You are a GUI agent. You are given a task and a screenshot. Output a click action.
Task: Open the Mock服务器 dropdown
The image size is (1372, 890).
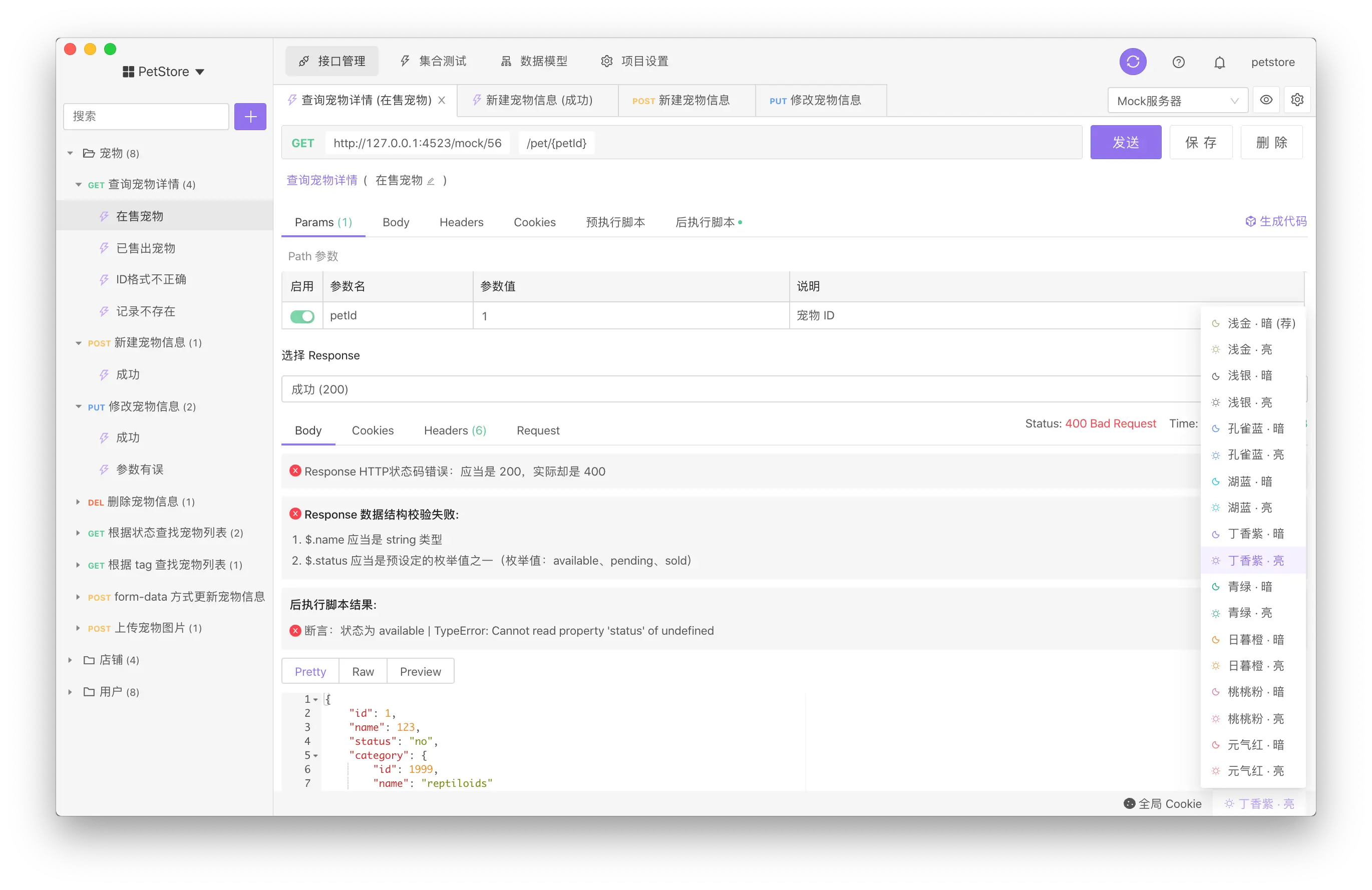pos(1177,100)
